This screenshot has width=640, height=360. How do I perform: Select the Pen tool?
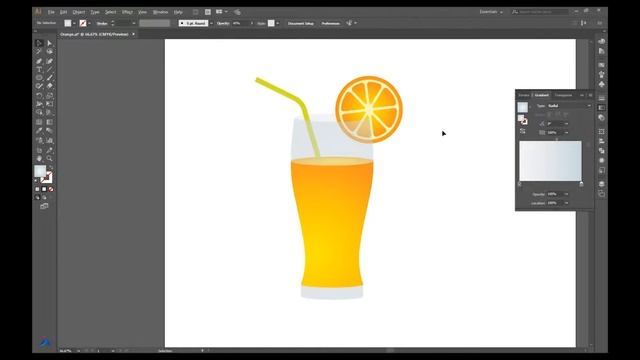pos(39,61)
